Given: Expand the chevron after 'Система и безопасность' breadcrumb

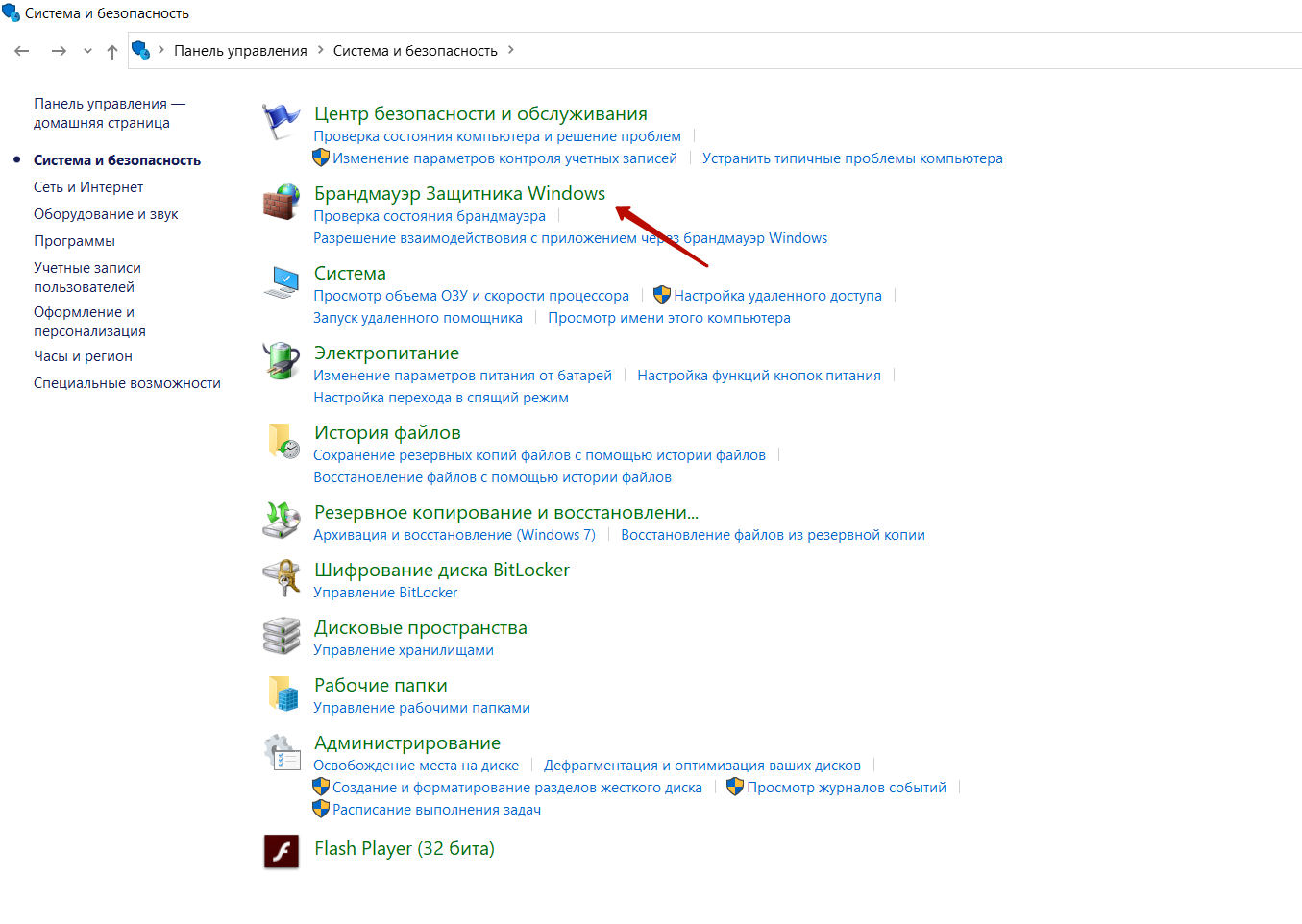Looking at the screenshot, I should click(x=511, y=50).
